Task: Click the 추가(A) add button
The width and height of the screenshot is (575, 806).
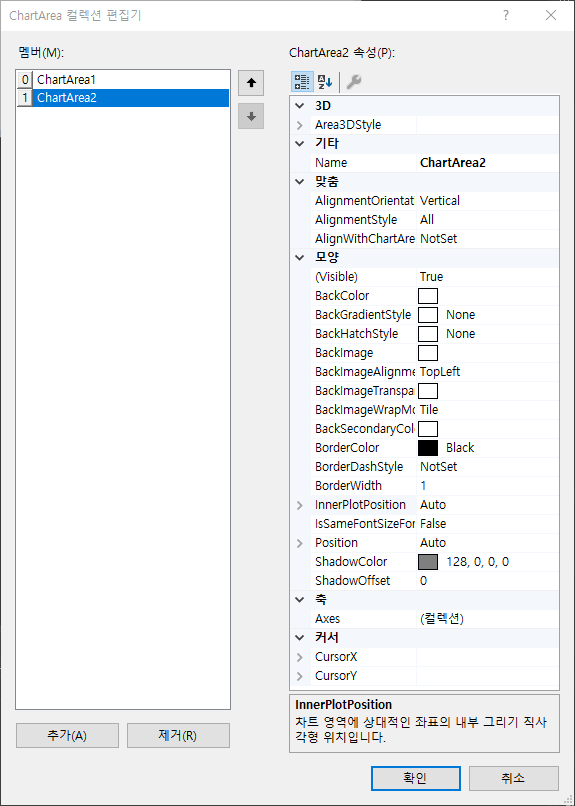Action: [x=67, y=736]
